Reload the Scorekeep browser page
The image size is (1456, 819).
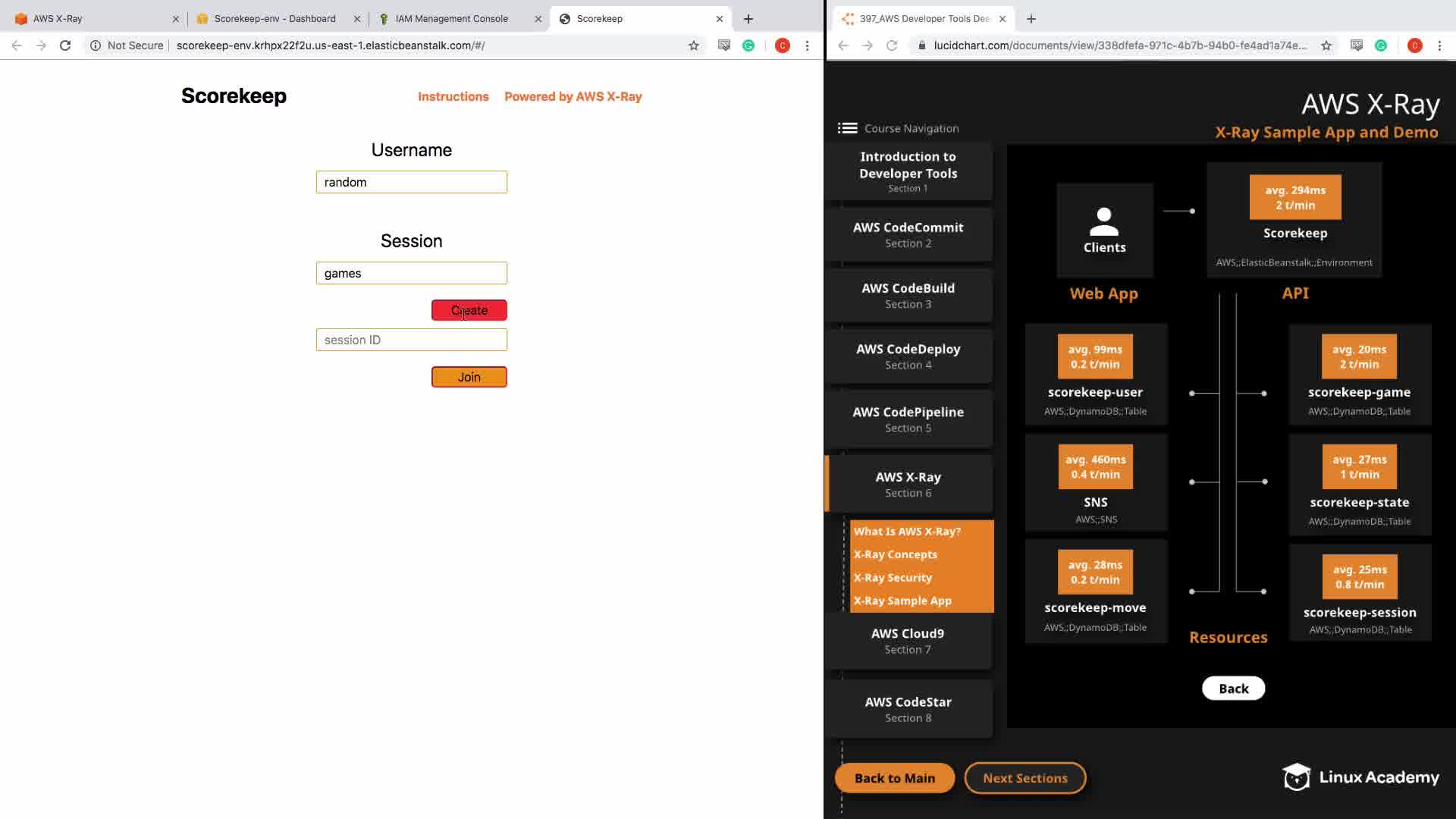(65, 45)
